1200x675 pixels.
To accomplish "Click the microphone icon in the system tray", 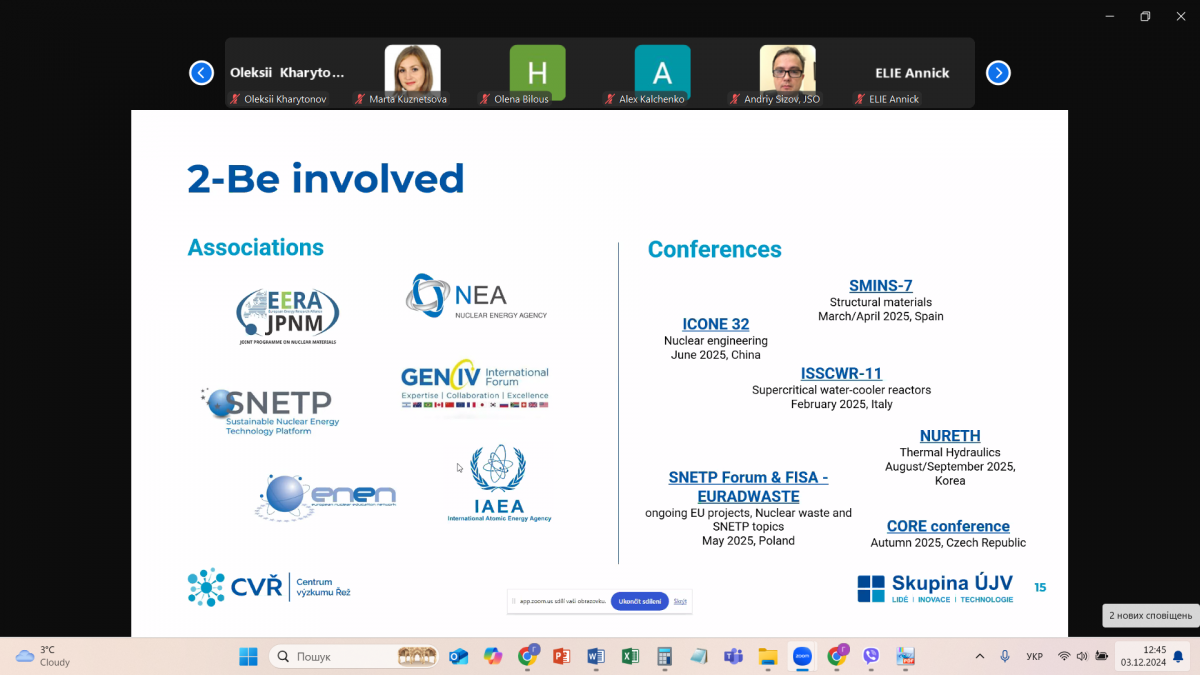I will tap(1005, 657).
